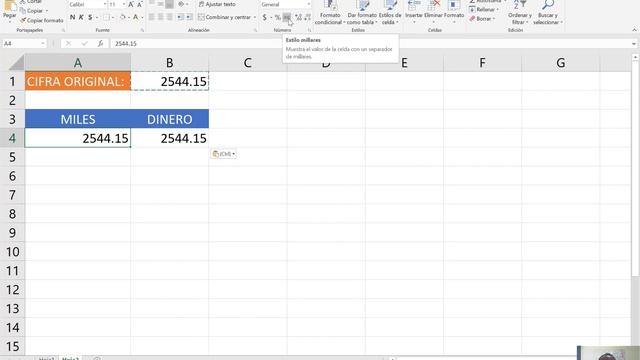This screenshot has height=360, width=640.
Task: Open the font color dropdown arrow
Action: point(142,18)
